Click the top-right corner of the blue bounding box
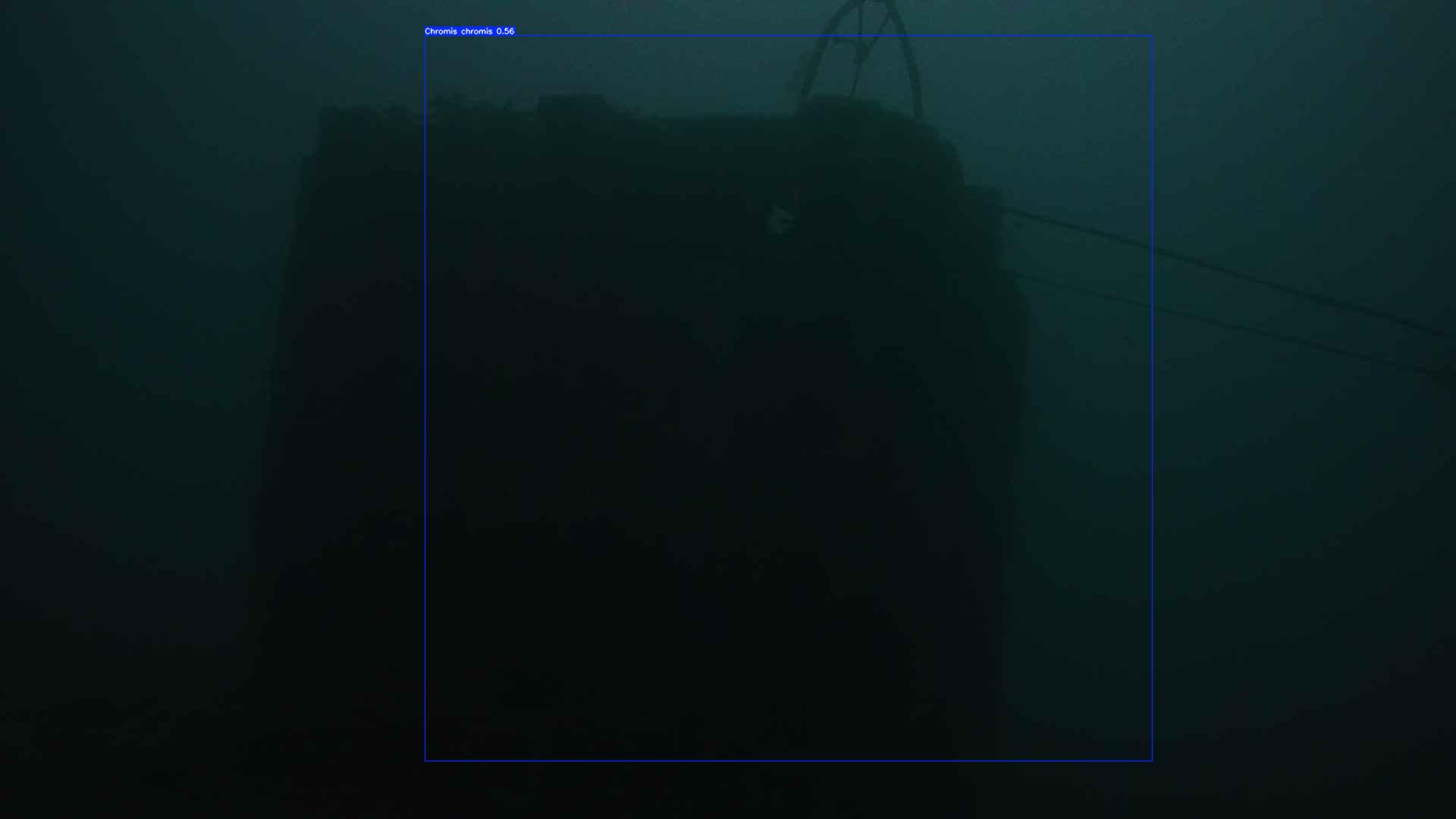This screenshot has width=1456, height=819. coord(1152,36)
